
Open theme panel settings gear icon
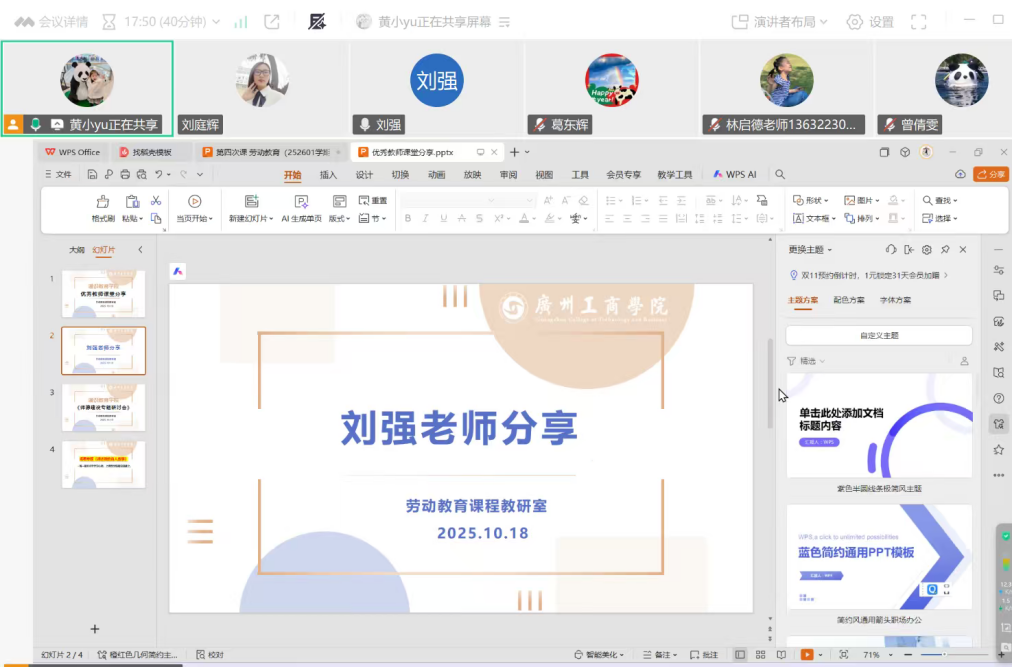(x=927, y=249)
